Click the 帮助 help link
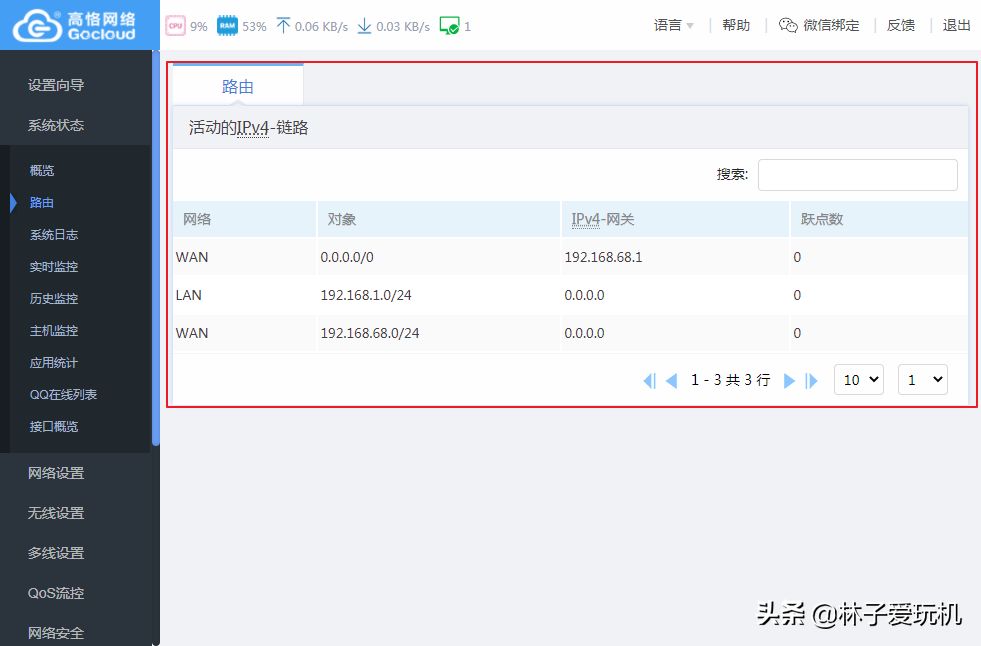 pyautogui.click(x=736, y=25)
